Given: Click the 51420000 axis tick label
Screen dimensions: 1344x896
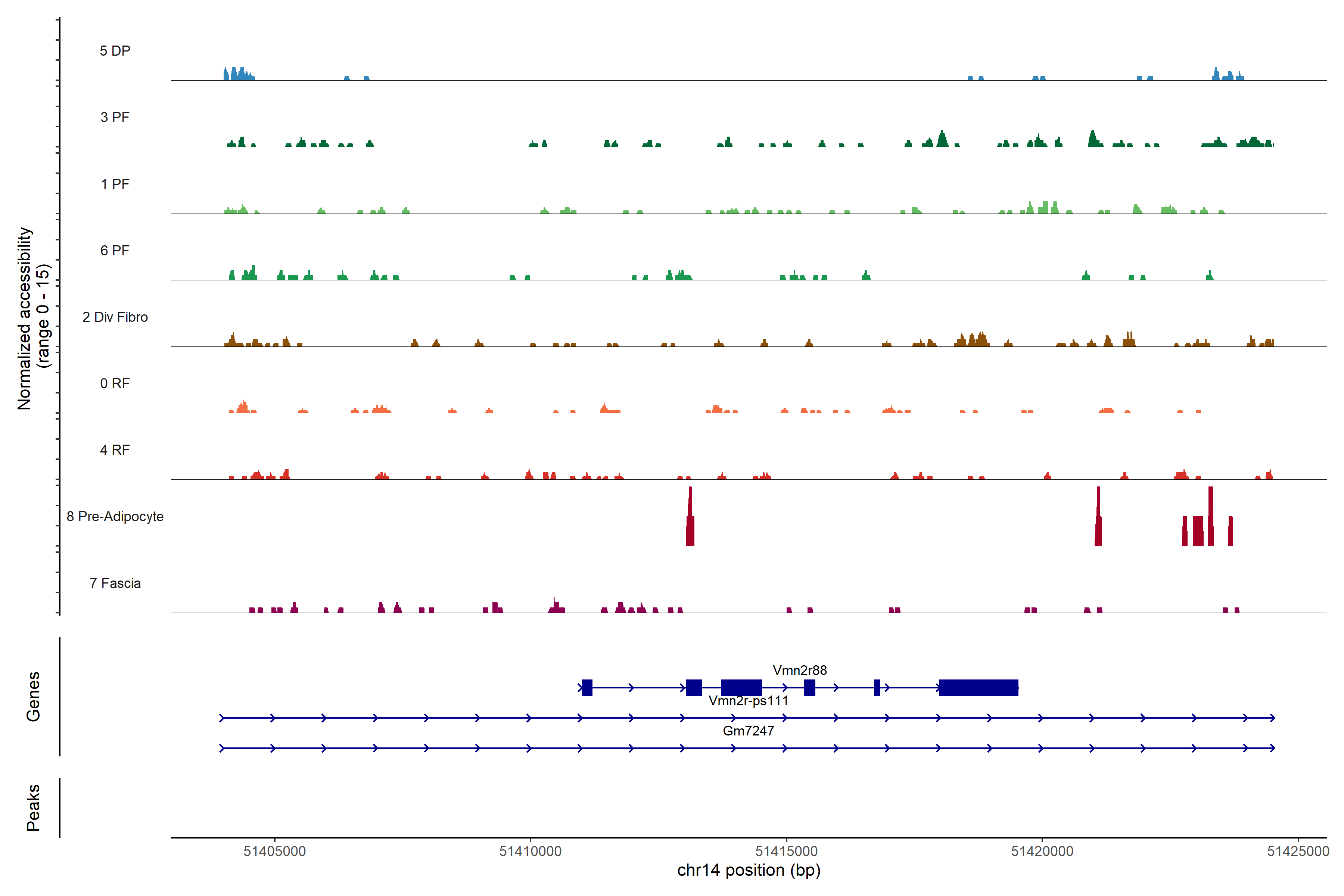Looking at the screenshot, I should tap(1042, 851).
